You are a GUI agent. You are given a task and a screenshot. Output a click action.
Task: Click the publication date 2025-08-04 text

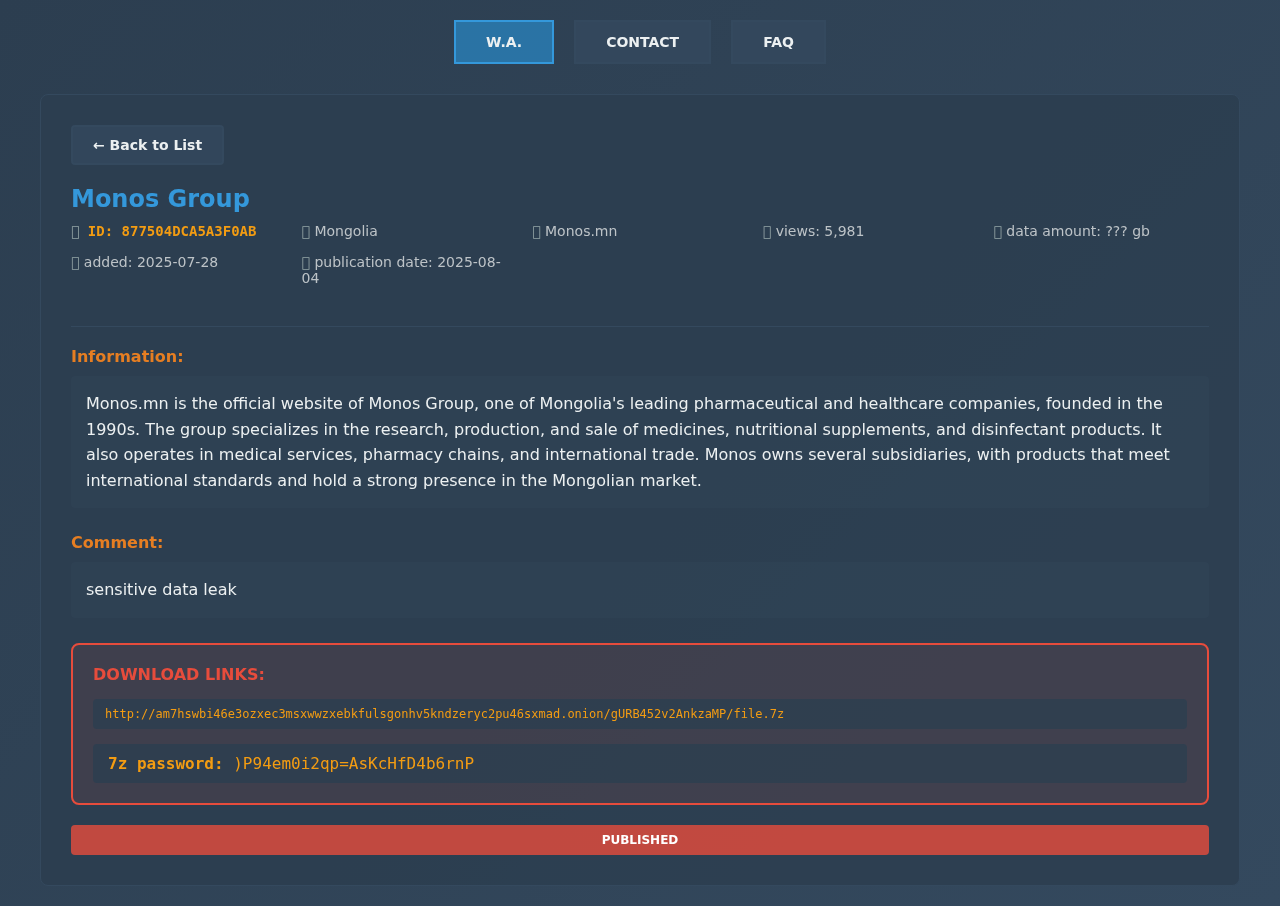tap(401, 270)
